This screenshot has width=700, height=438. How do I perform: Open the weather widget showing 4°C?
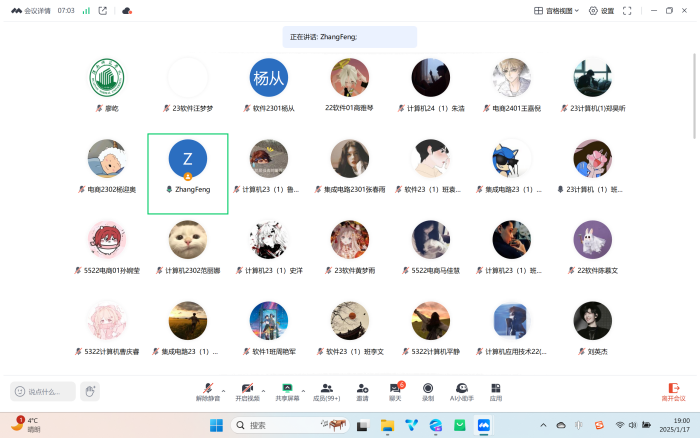click(25, 425)
